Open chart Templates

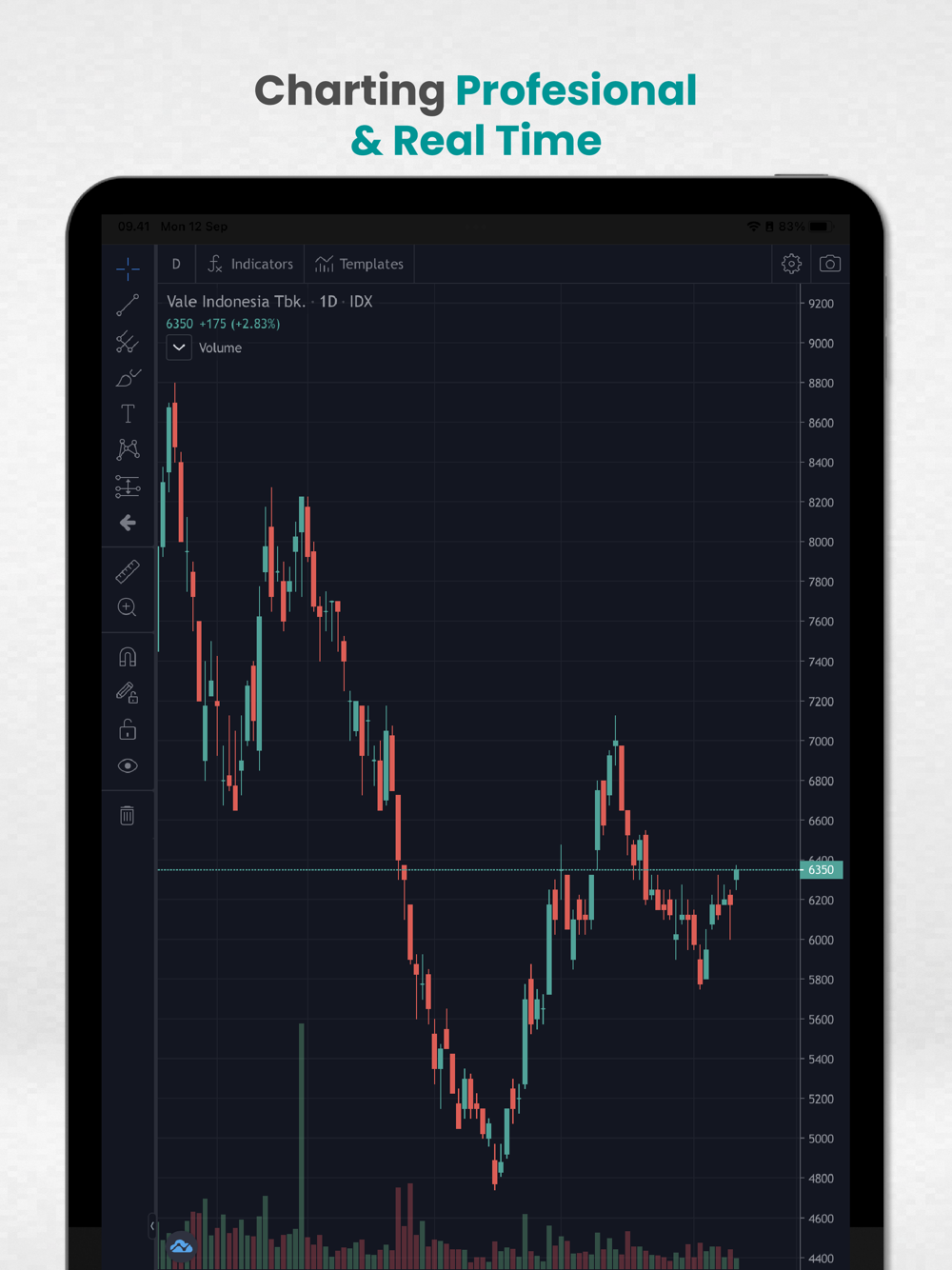pyautogui.click(x=360, y=264)
